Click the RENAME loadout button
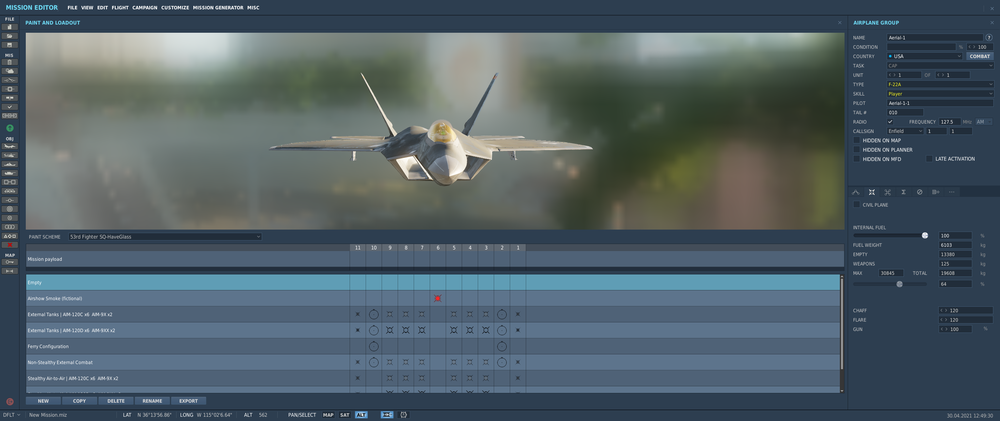The image size is (1000, 421). coord(152,401)
